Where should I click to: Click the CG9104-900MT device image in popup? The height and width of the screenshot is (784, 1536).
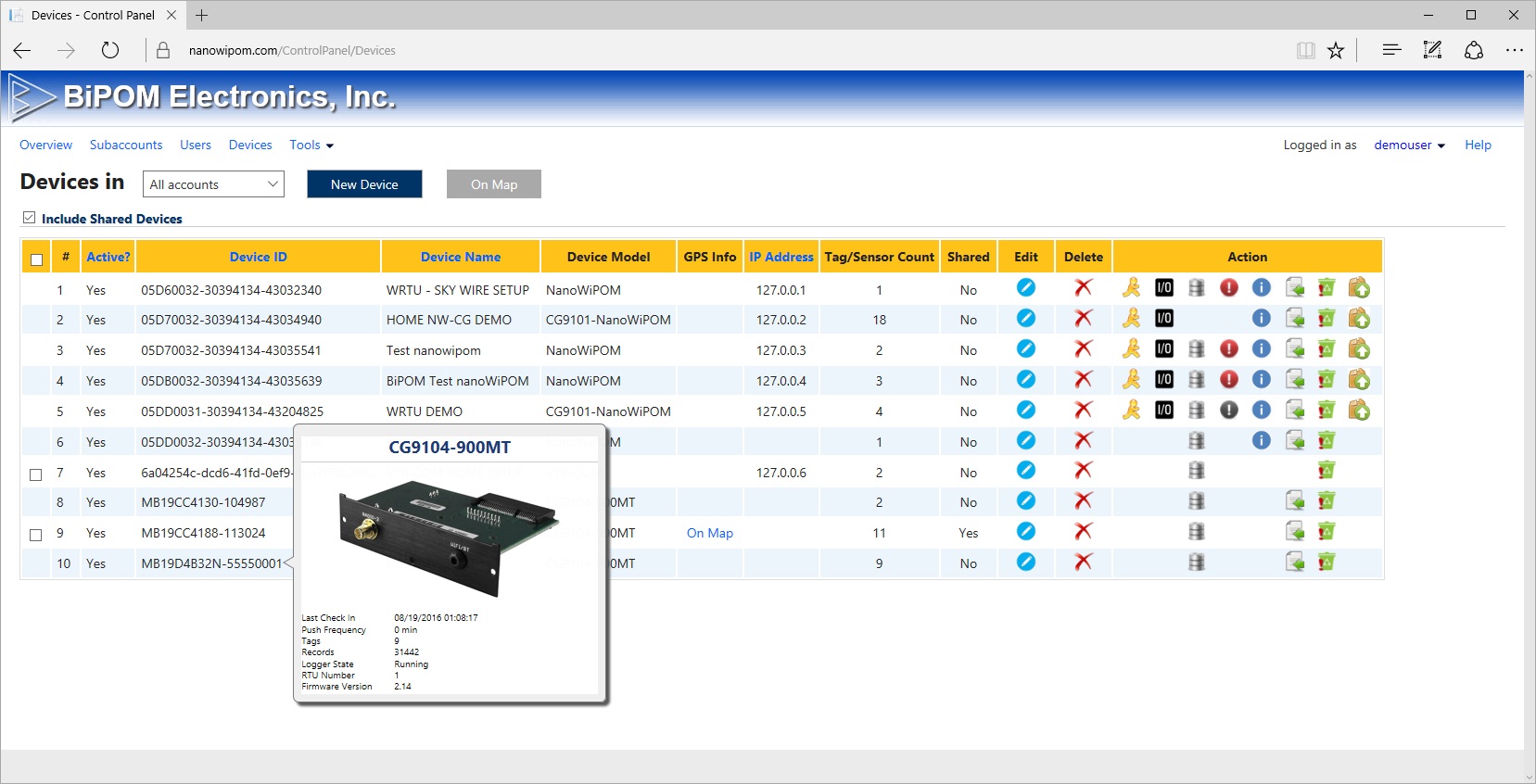449,537
